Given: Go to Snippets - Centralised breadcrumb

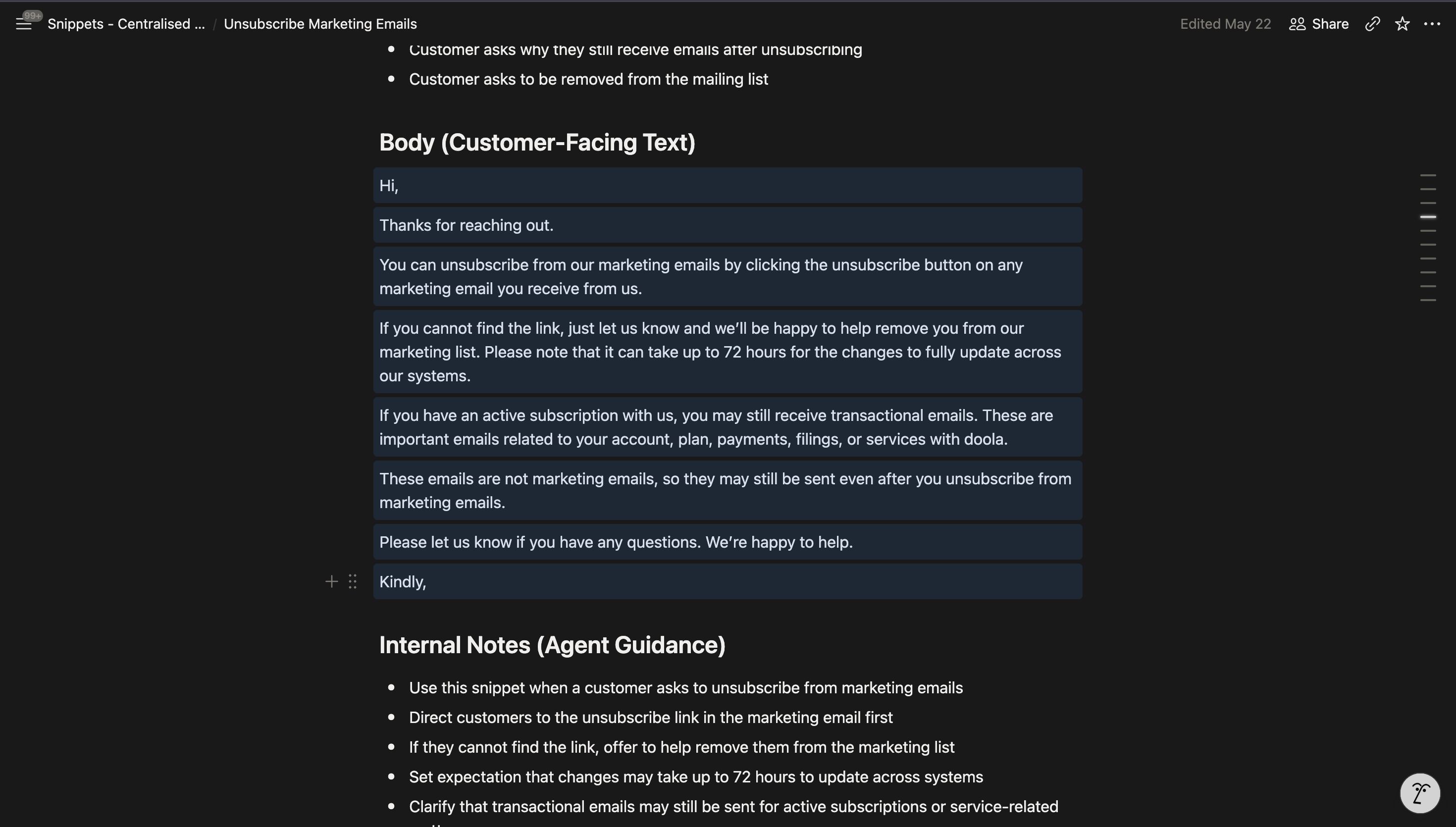Looking at the screenshot, I should pos(126,24).
